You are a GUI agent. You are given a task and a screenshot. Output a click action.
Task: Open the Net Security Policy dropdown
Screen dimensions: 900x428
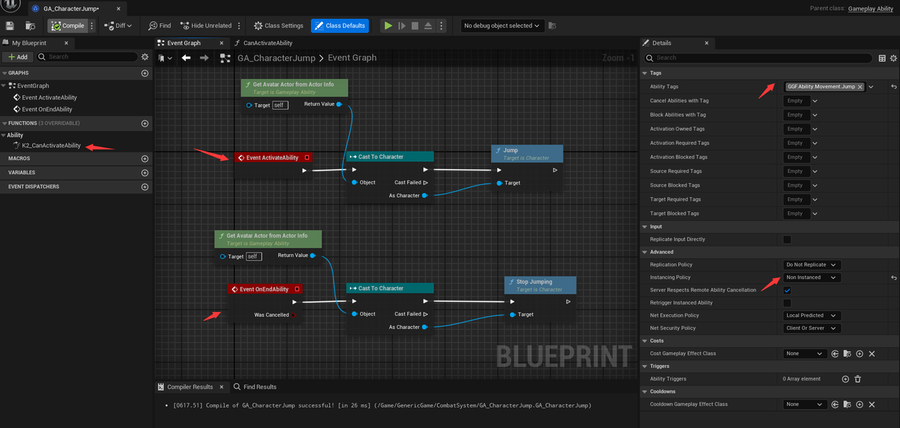pos(812,328)
